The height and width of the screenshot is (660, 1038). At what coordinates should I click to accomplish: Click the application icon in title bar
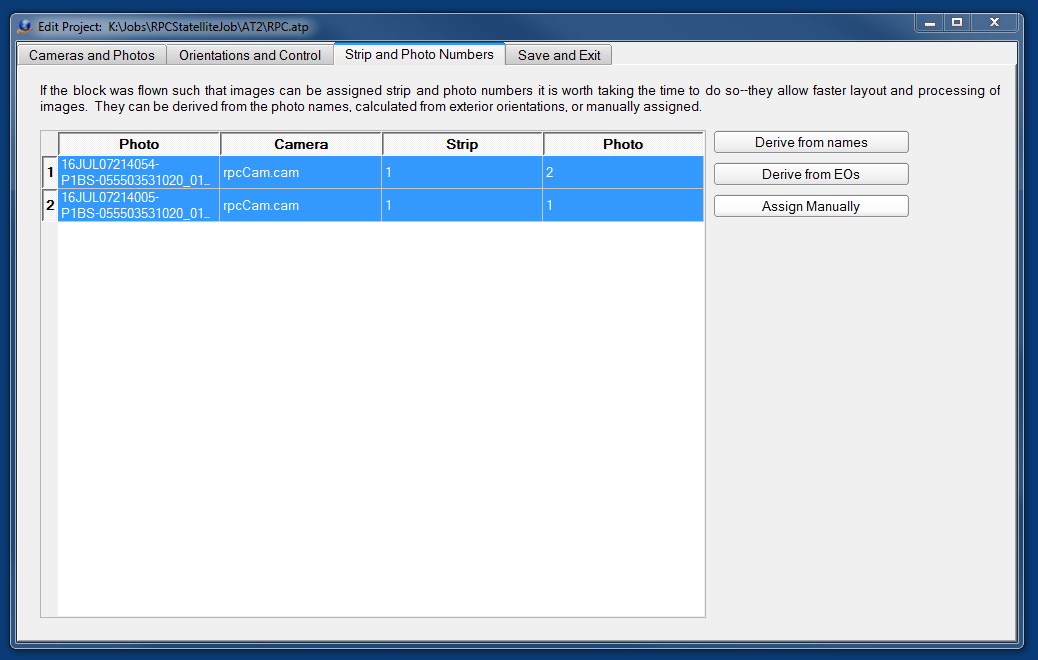coord(24,26)
